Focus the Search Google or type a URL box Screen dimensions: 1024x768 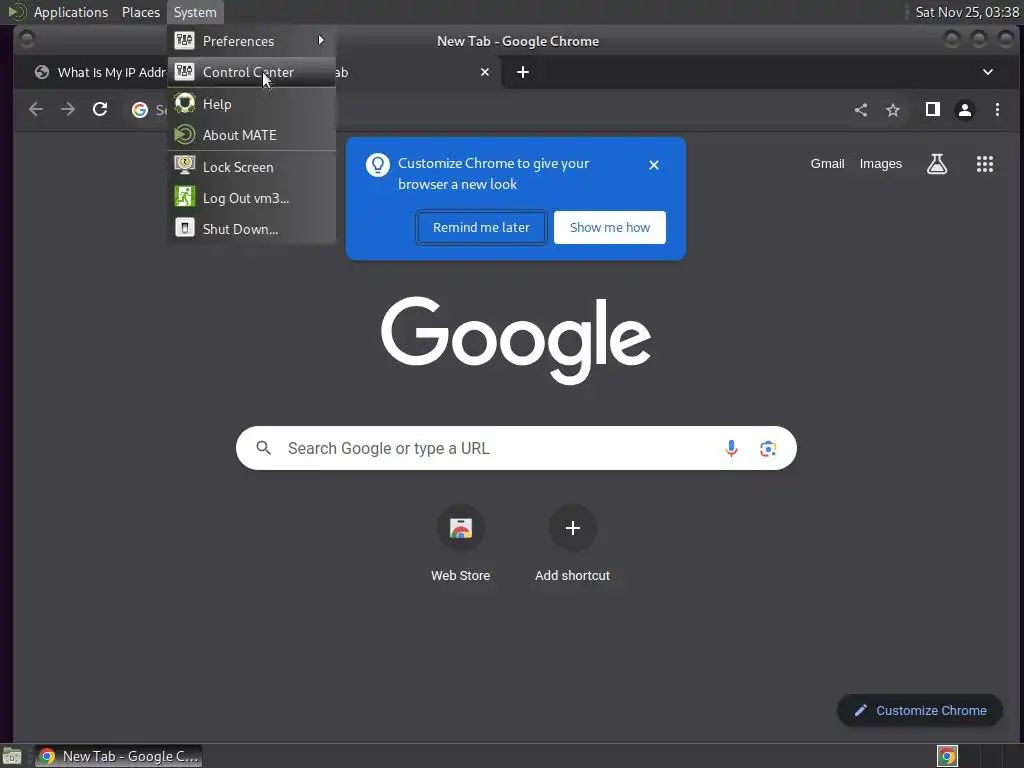(516, 448)
